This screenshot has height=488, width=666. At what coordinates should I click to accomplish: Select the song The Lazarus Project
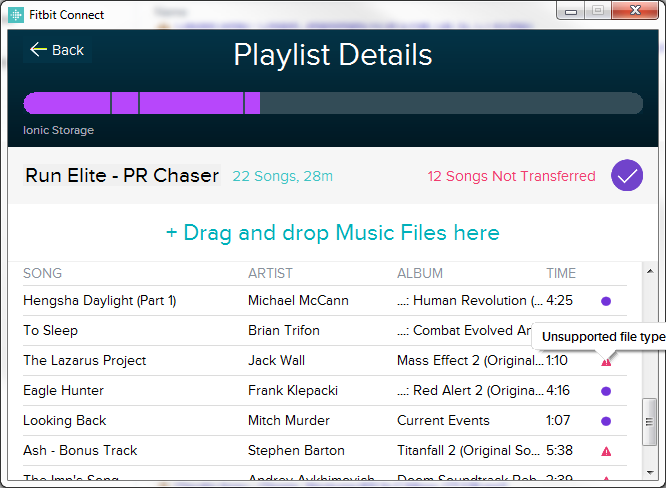tap(85, 361)
